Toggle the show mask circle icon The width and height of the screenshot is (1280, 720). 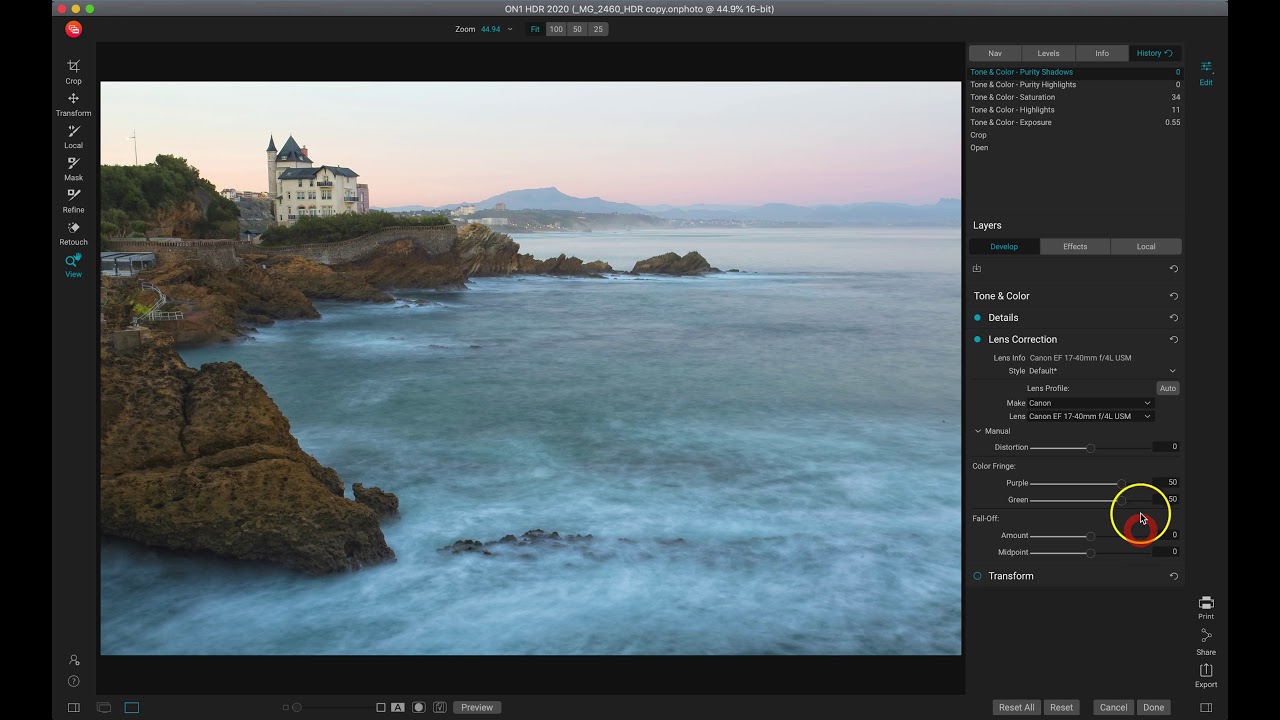click(x=419, y=707)
